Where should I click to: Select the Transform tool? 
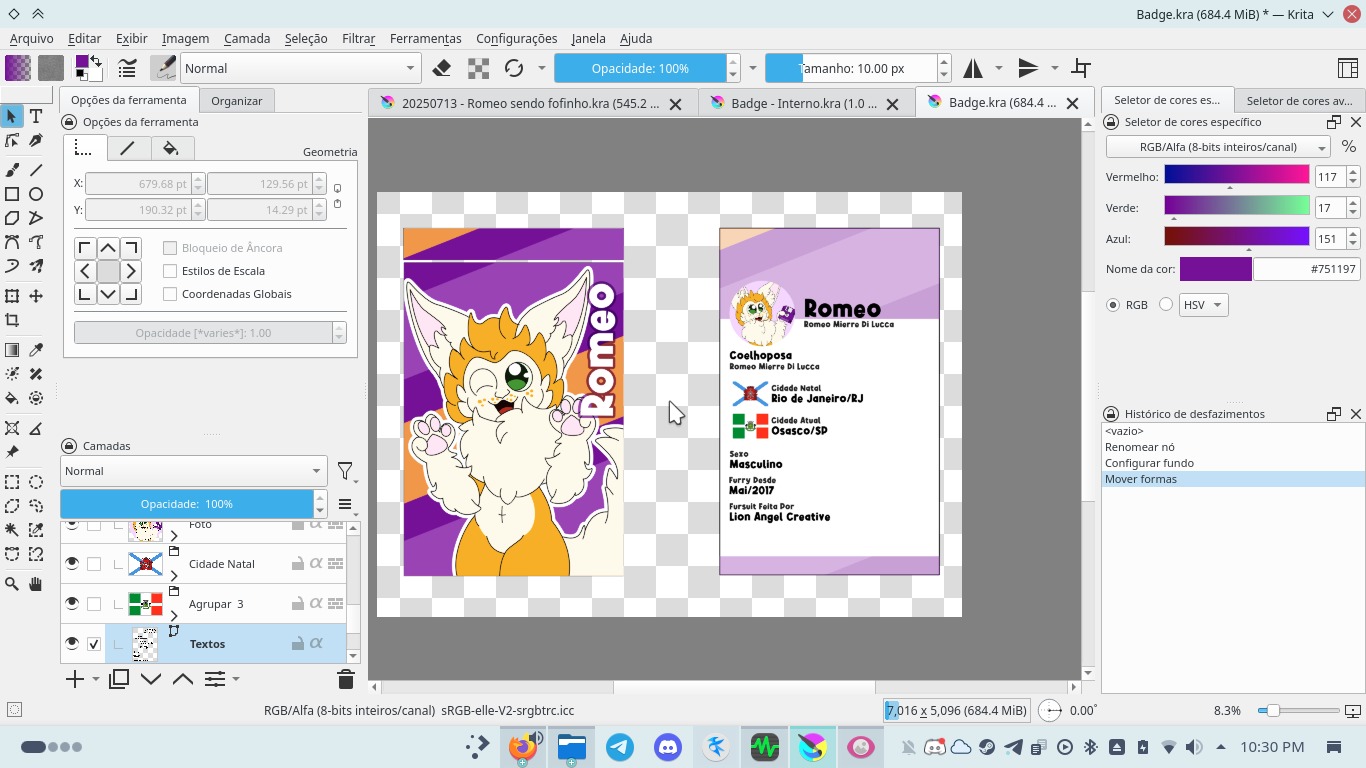pos(12,296)
